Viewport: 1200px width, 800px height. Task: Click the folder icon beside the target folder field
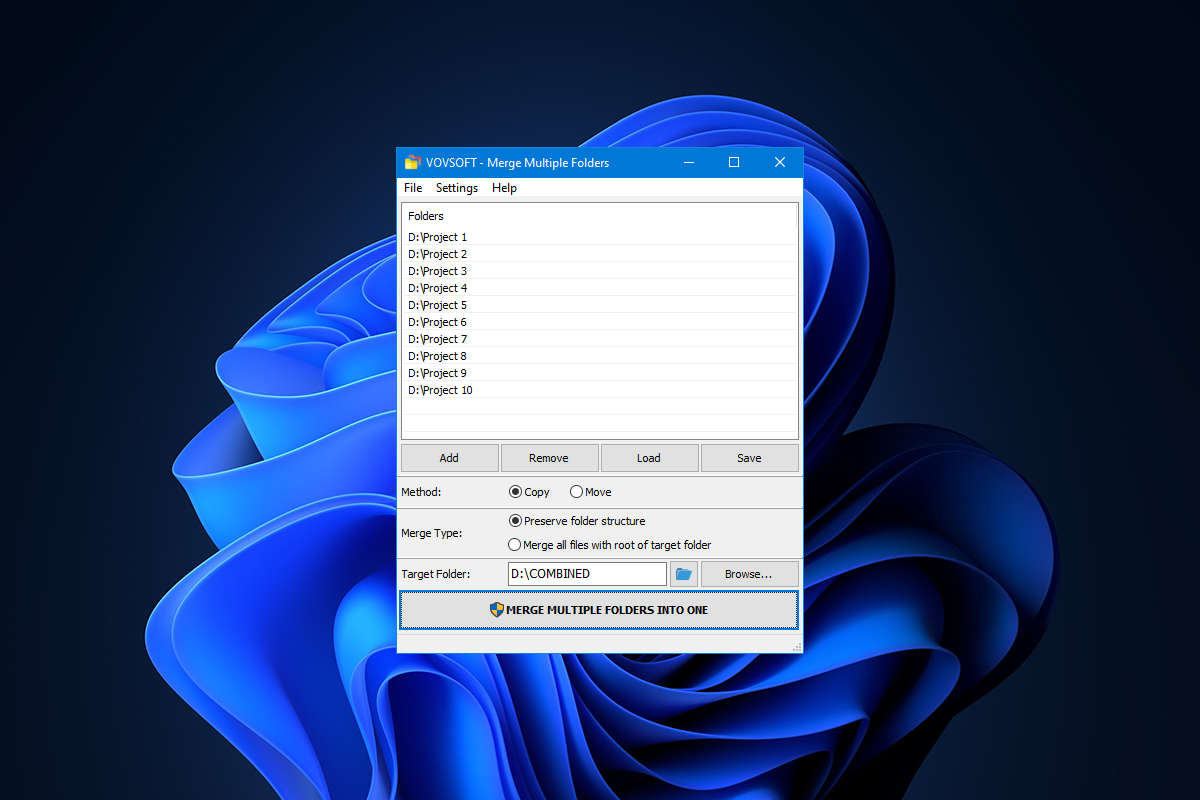684,573
